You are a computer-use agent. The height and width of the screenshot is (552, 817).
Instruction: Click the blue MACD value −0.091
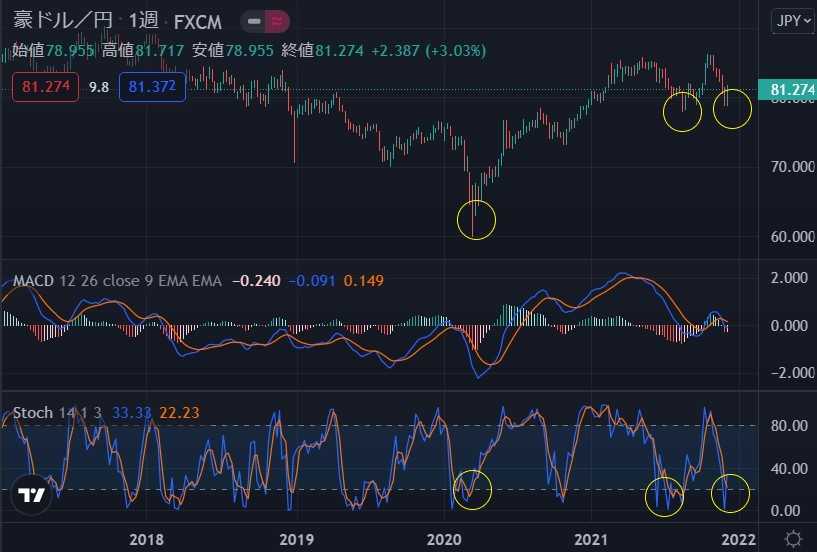pos(312,281)
